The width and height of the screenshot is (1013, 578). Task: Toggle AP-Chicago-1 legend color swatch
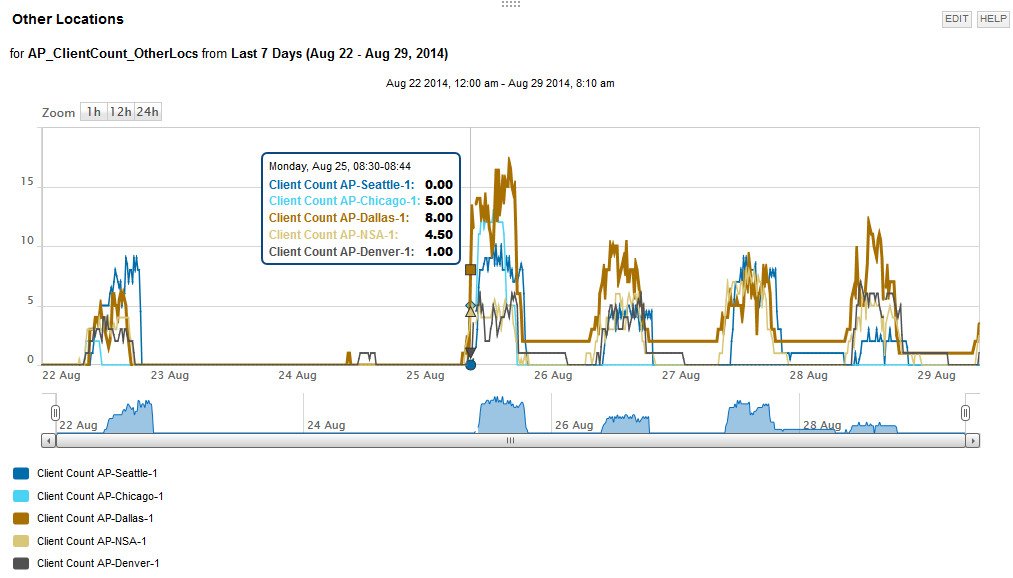[x=21, y=496]
